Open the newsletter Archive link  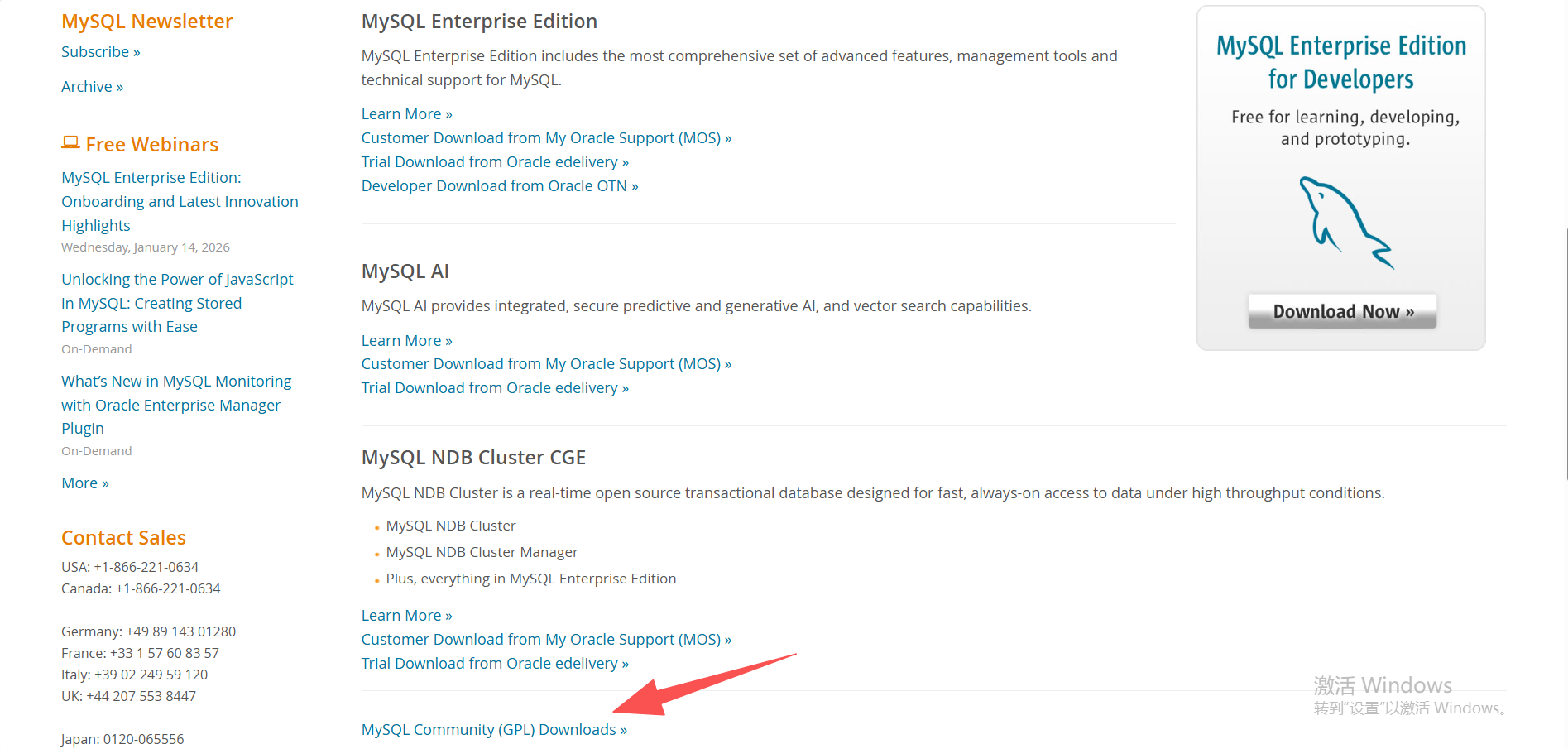[92, 86]
